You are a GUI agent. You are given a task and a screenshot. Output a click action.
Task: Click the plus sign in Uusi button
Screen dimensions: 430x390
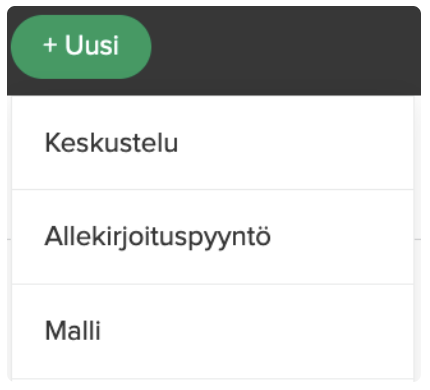pyautogui.click(x=50, y=45)
